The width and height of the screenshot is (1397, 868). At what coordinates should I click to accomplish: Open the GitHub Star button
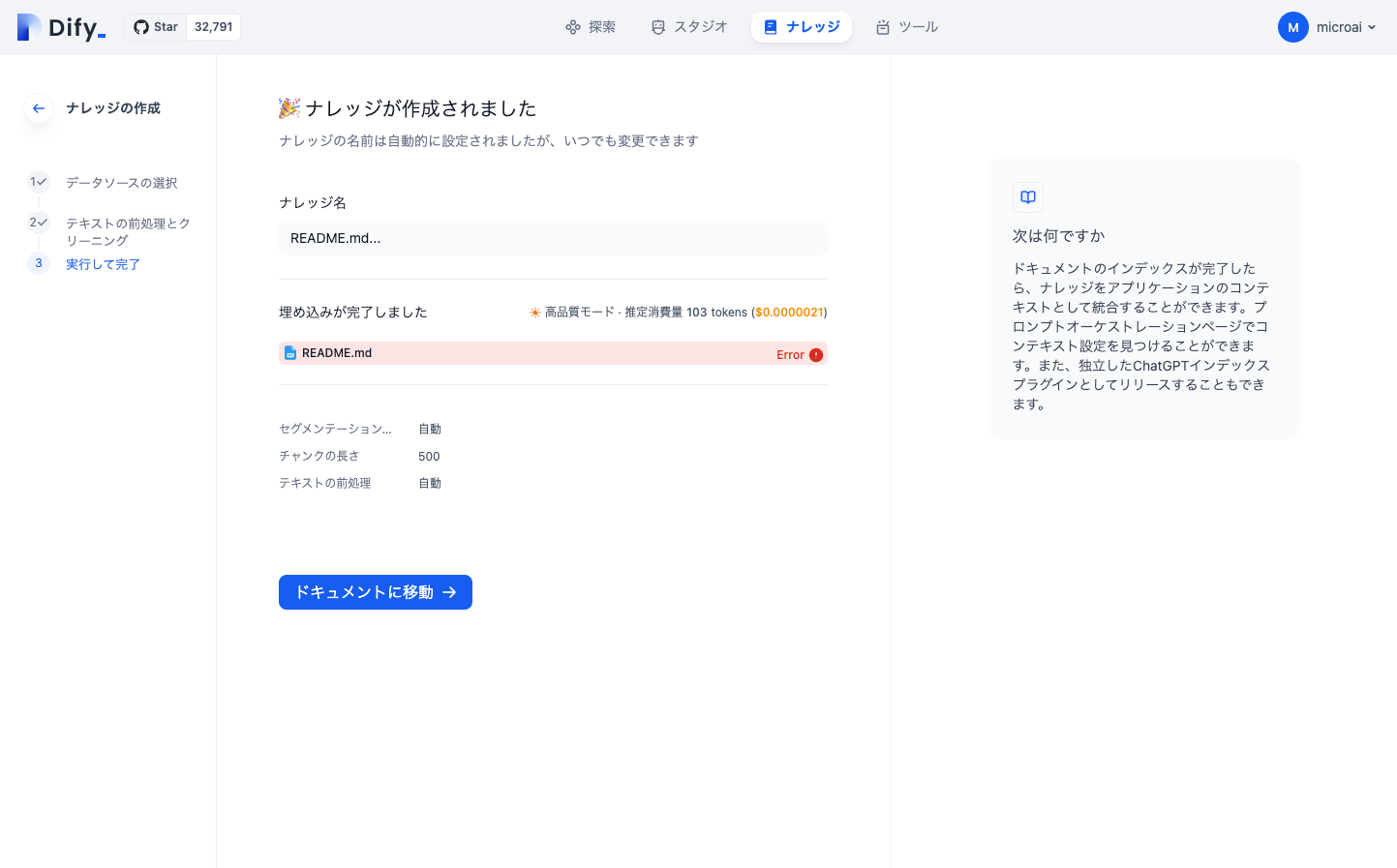coord(156,27)
